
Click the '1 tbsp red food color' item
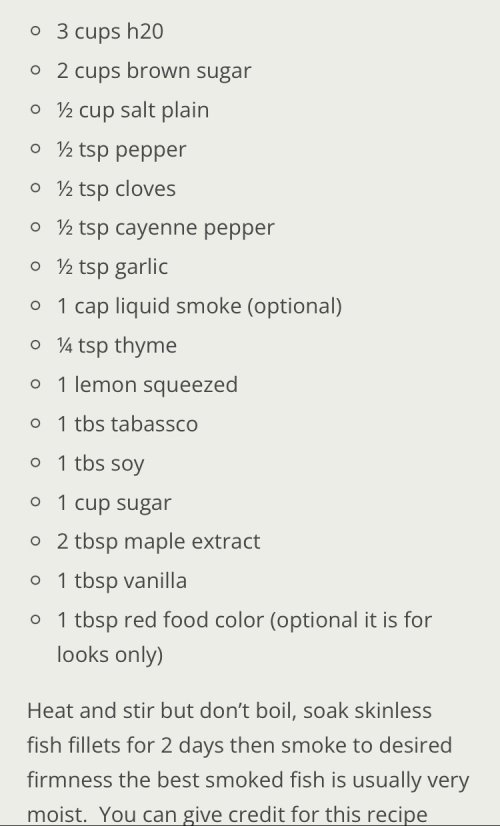[x=160, y=620]
